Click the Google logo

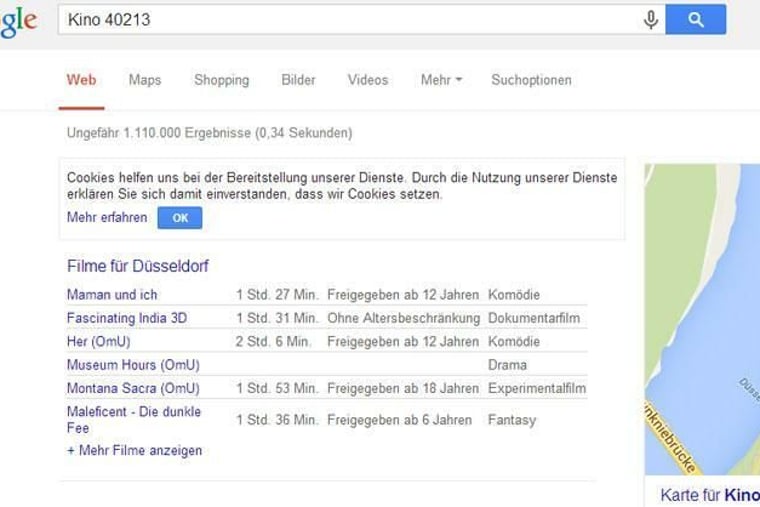click(x=18, y=22)
